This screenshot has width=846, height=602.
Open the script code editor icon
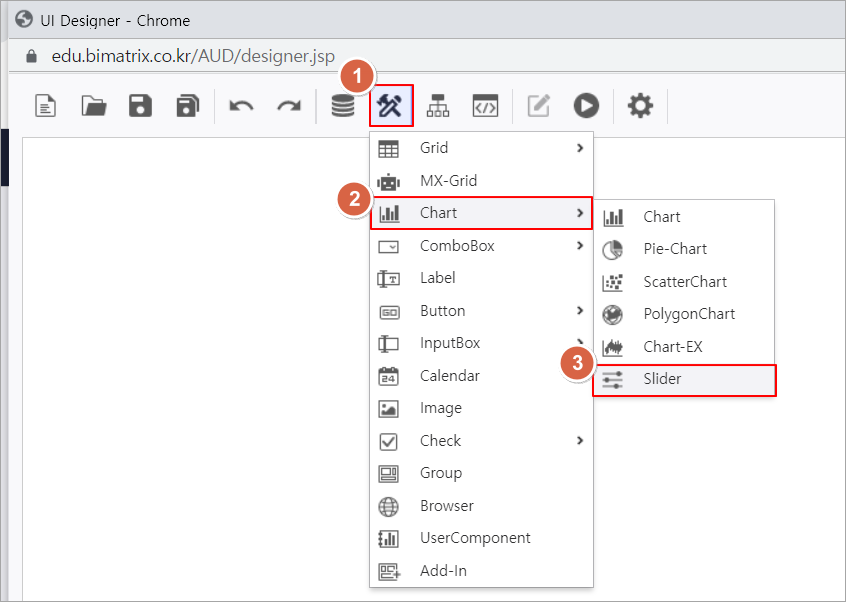coord(485,106)
